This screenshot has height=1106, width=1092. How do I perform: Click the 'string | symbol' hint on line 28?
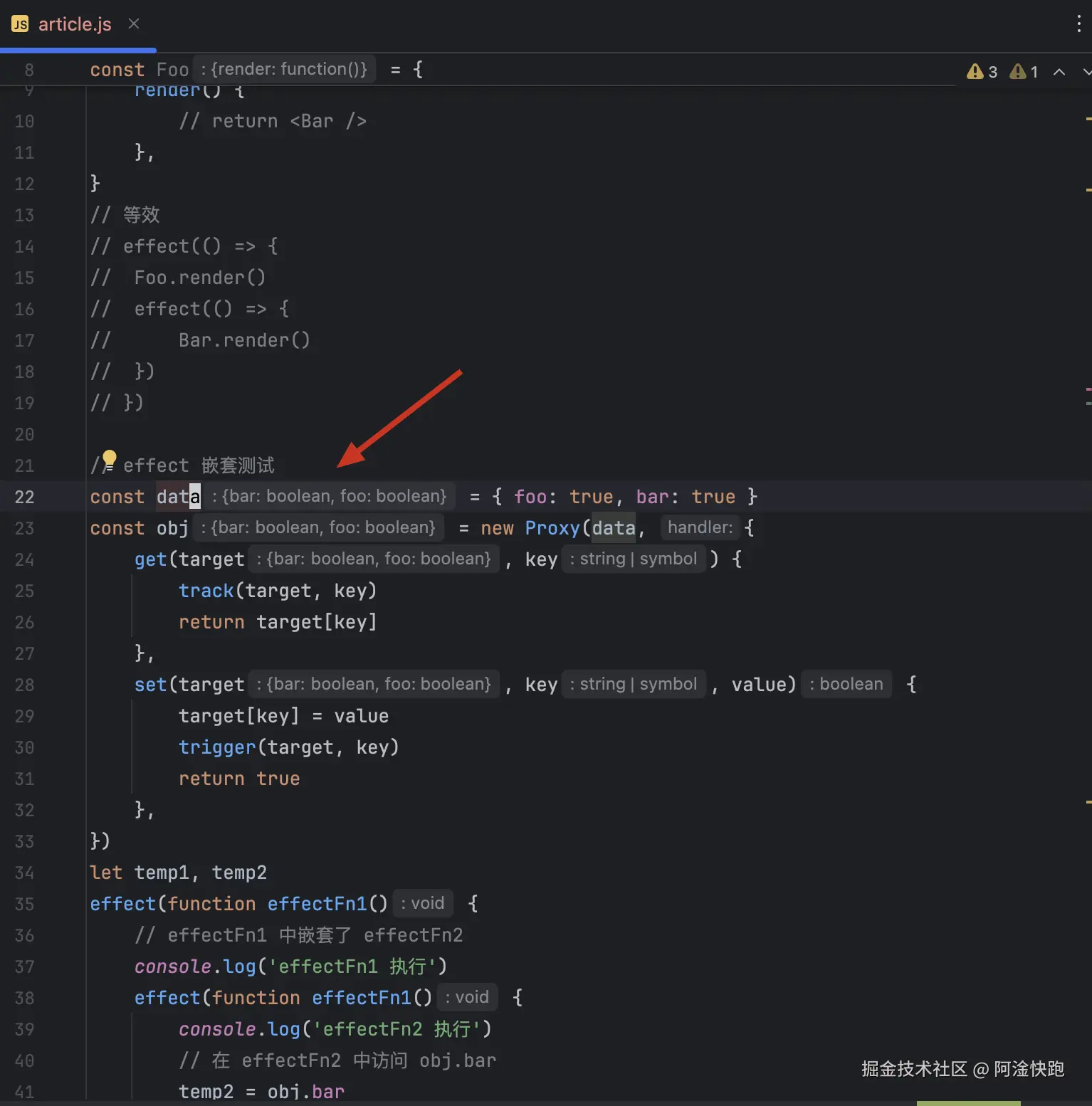[x=634, y=684]
